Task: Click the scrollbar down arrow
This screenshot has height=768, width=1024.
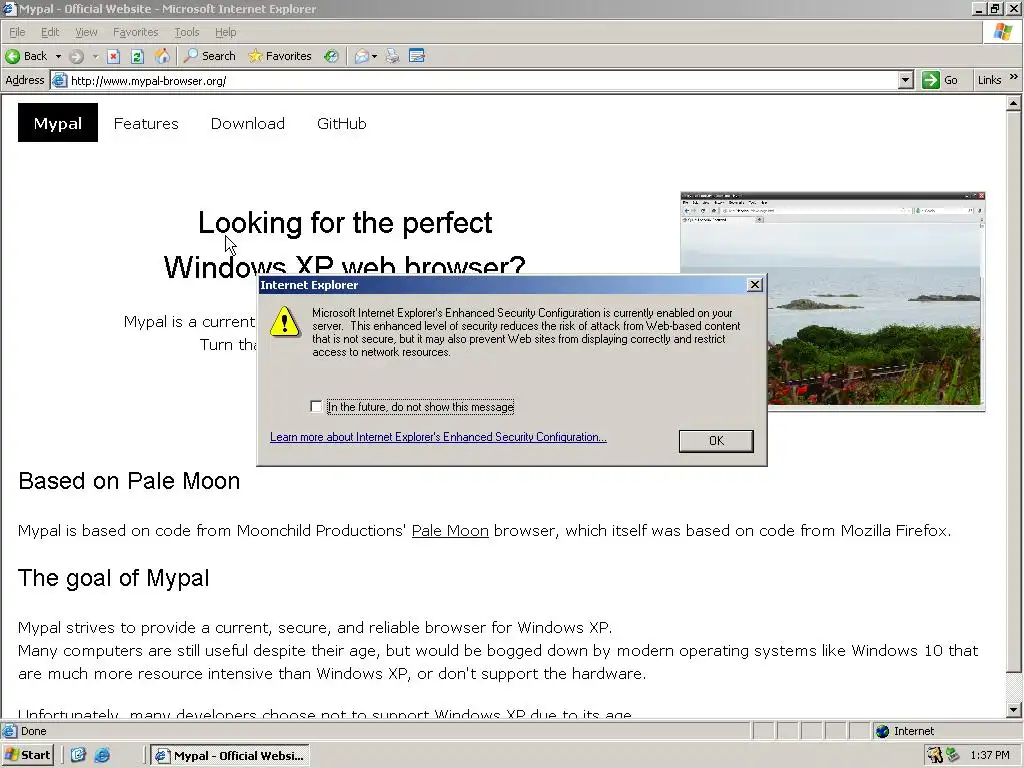Action: click(1014, 710)
